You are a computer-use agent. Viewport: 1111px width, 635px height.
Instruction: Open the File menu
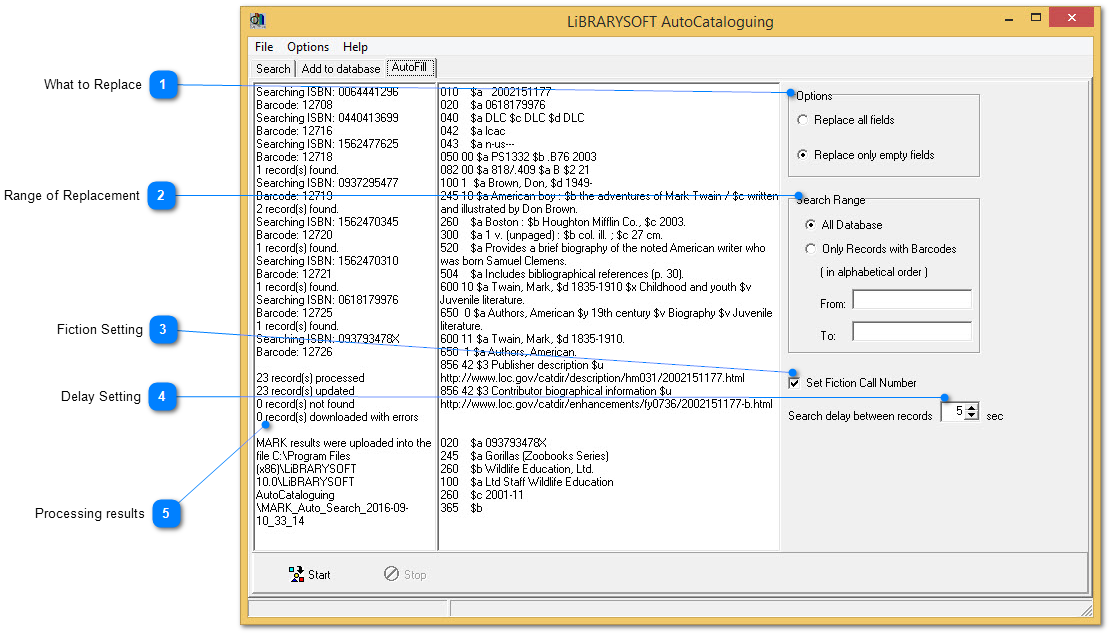264,47
